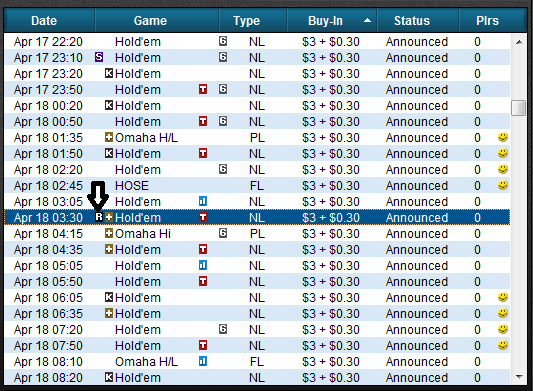Click the plus icon beside Omaha Hi

click(109, 233)
